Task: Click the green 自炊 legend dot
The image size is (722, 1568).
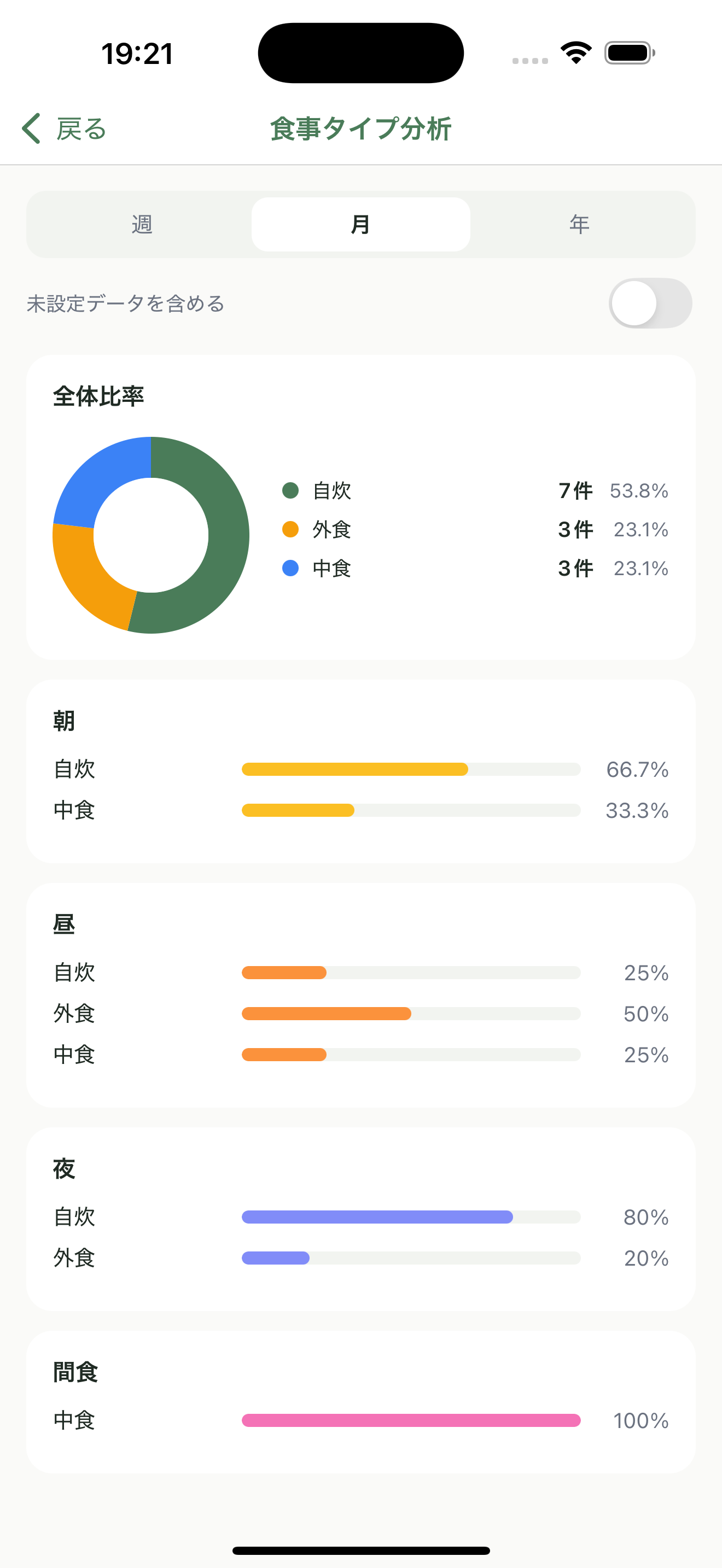Action: [290, 490]
